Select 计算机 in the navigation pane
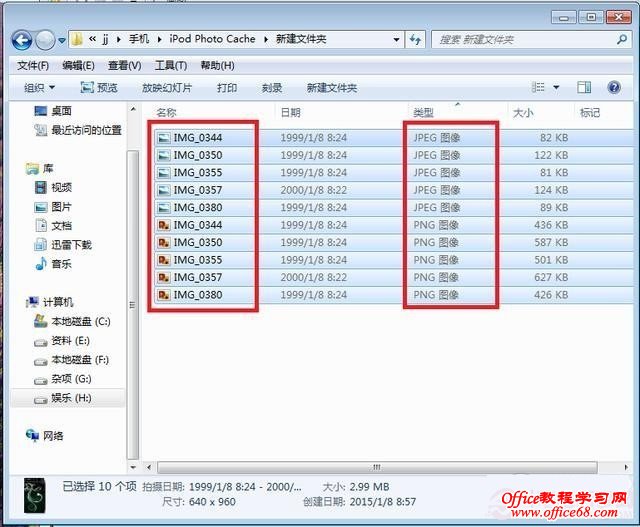The height and width of the screenshot is (527, 640). [49, 302]
